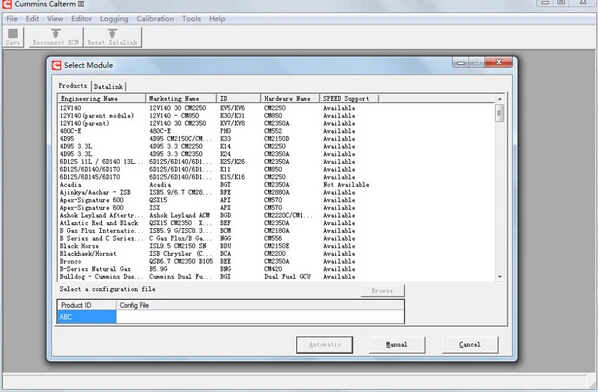Open the Tools menu
The image size is (598, 392).
pos(191,19)
